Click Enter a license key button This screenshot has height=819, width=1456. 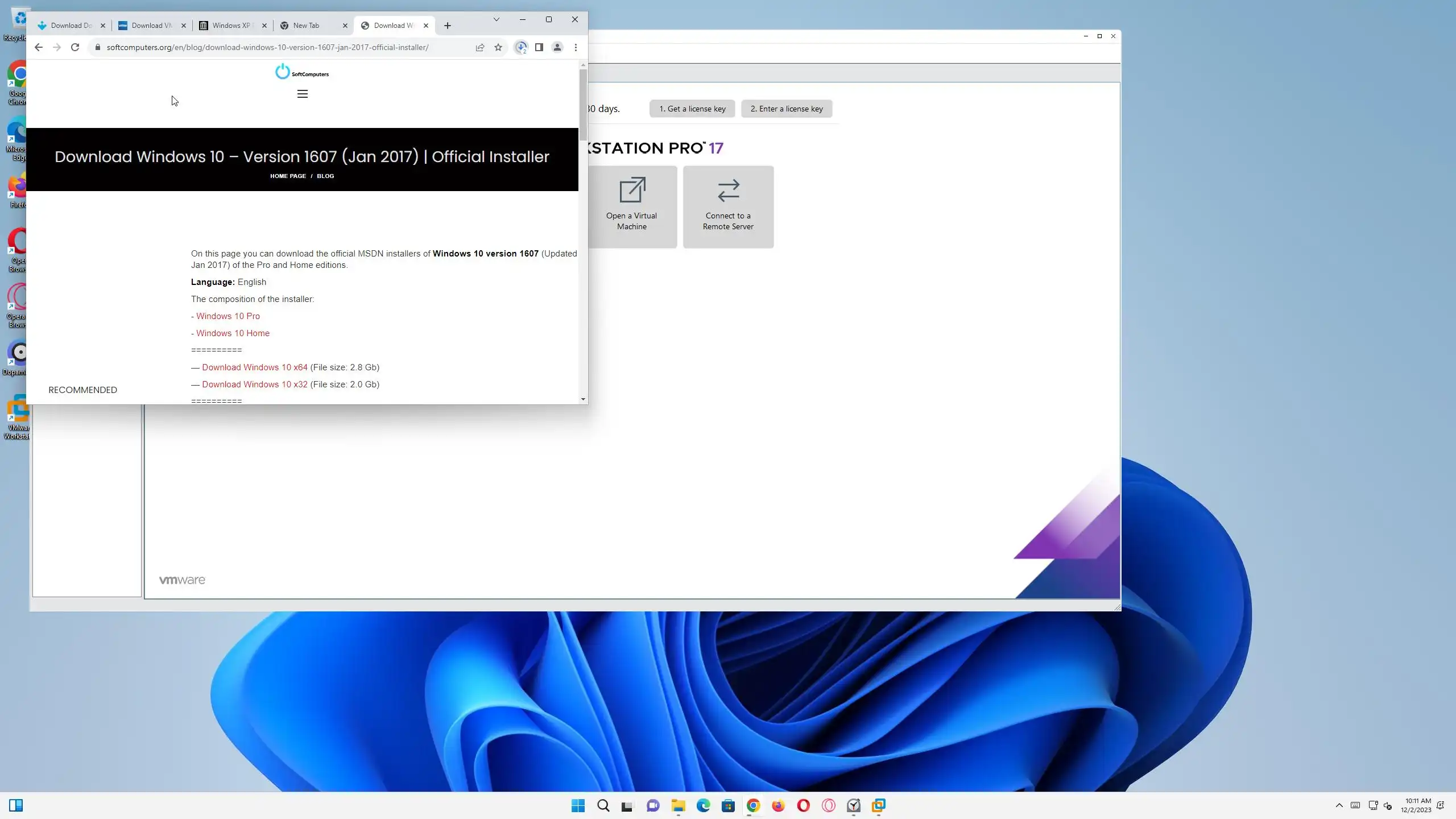pos(787,109)
